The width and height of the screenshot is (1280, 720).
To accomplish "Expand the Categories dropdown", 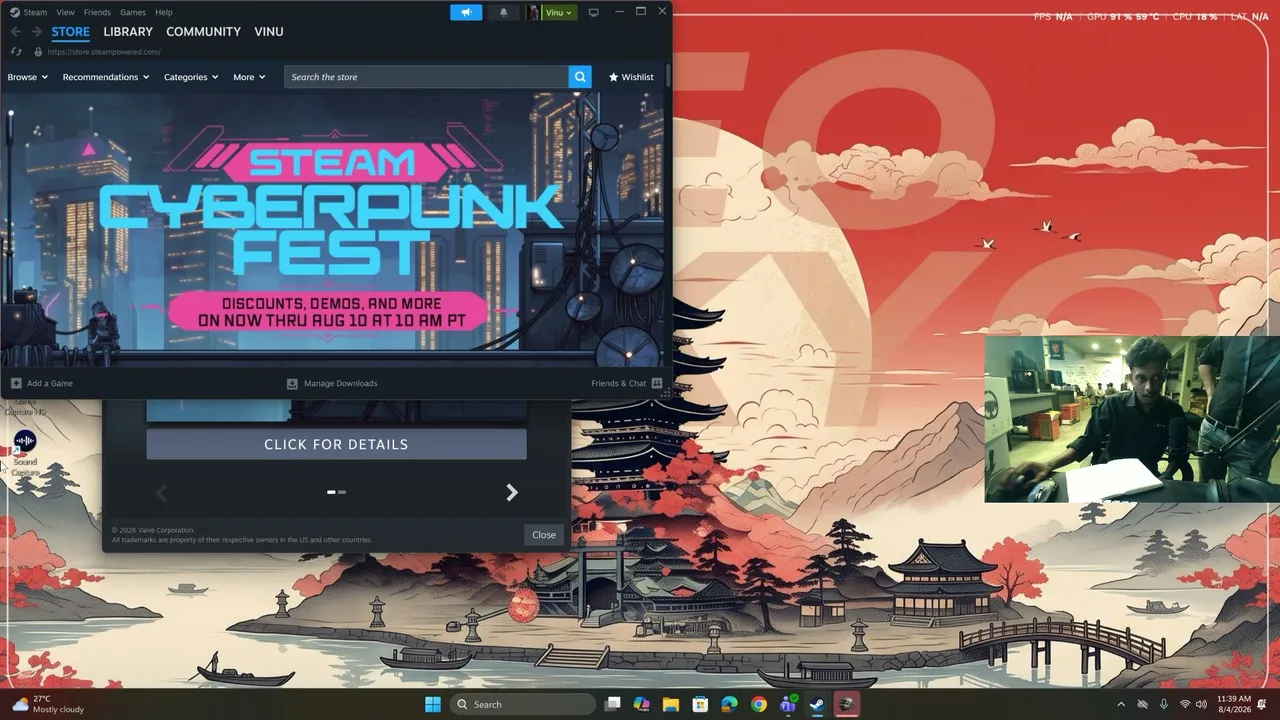I will [191, 77].
